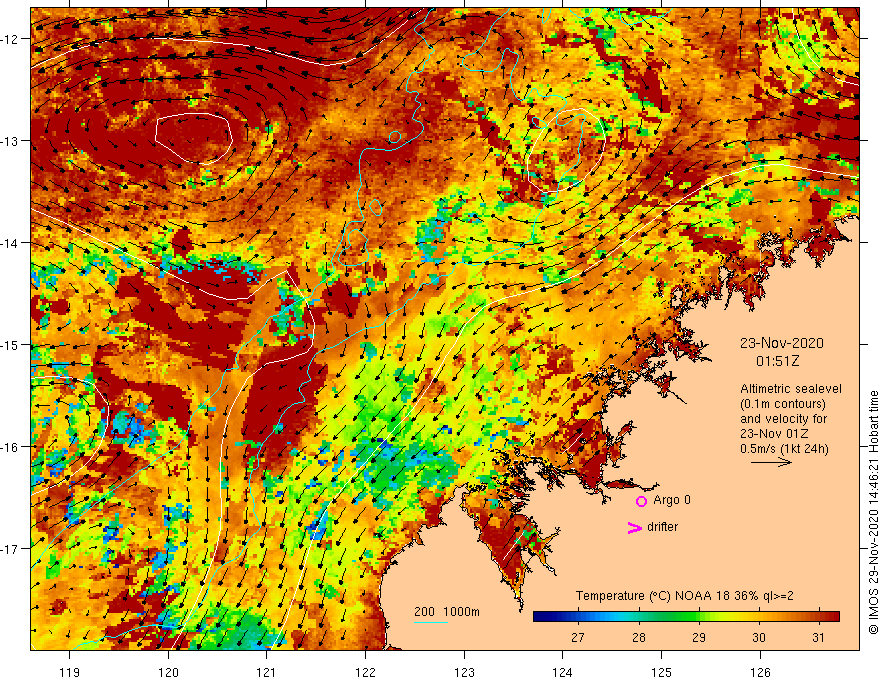This screenshot has width=880, height=680.
Task: Click longitude axis label 122
Action: pos(365,672)
